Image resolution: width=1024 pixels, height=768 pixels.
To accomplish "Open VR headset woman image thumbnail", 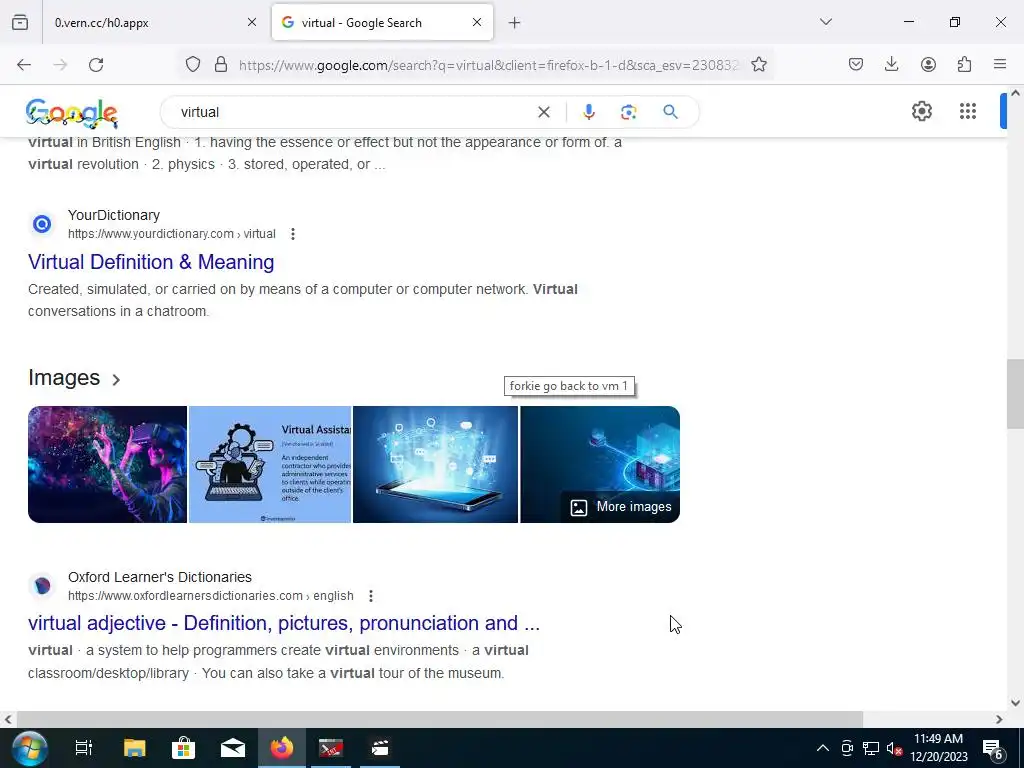I will pos(107,464).
